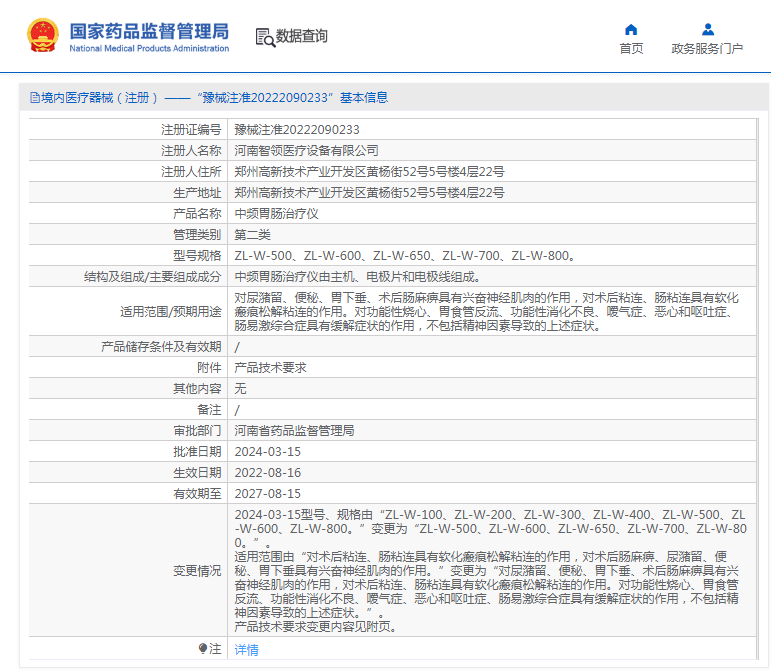The image size is (771, 671).
Task: Click the 产品名称 label
Action: pyautogui.click(x=197, y=214)
